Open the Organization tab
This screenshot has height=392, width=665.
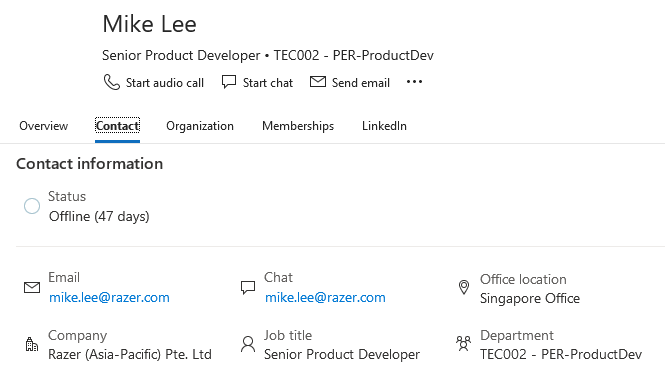(x=200, y=126)
